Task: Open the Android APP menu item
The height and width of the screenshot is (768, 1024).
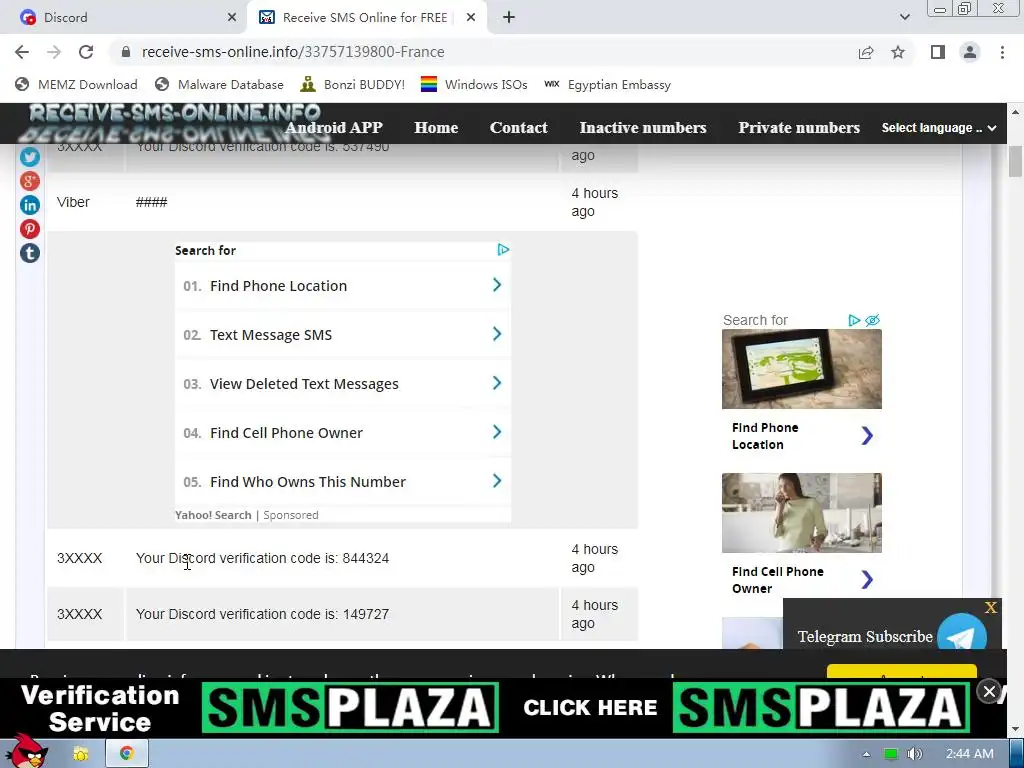Action: point(334,128)
